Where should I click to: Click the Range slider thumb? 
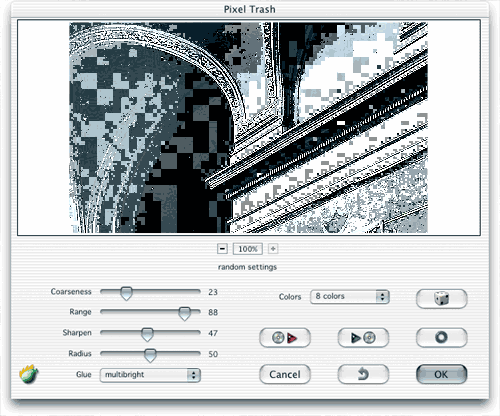click(x=184, y=314)
